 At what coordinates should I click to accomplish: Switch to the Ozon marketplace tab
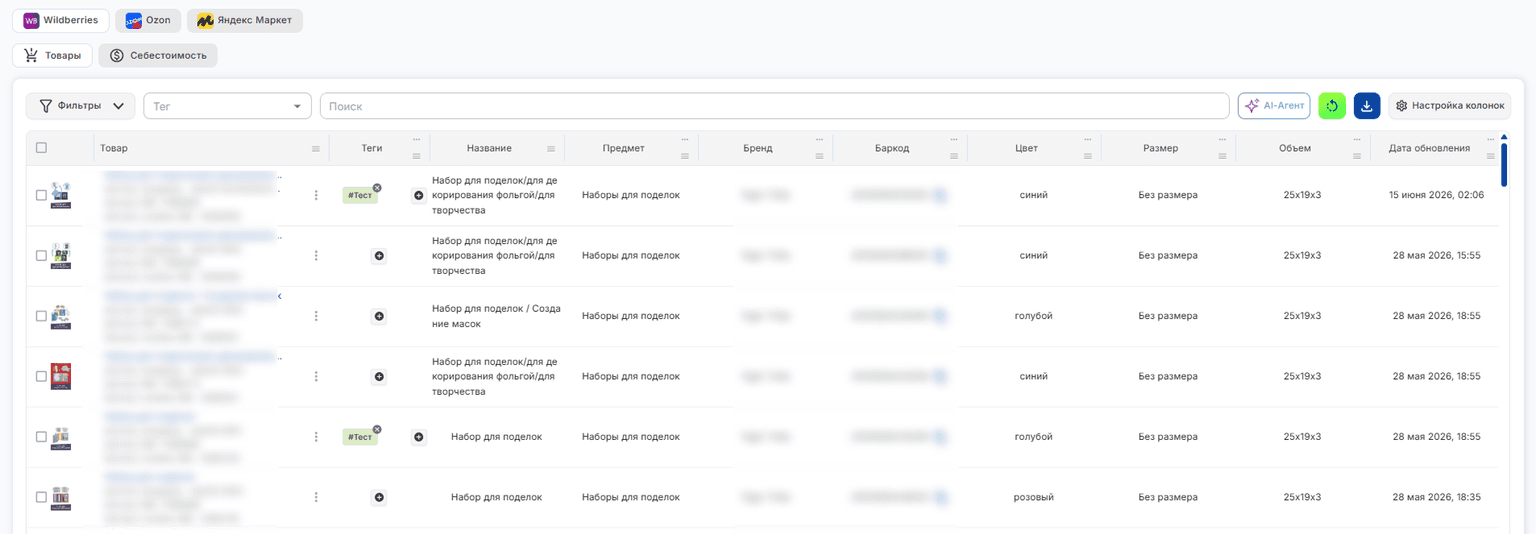pyautogui.click(x=148, y=20)
